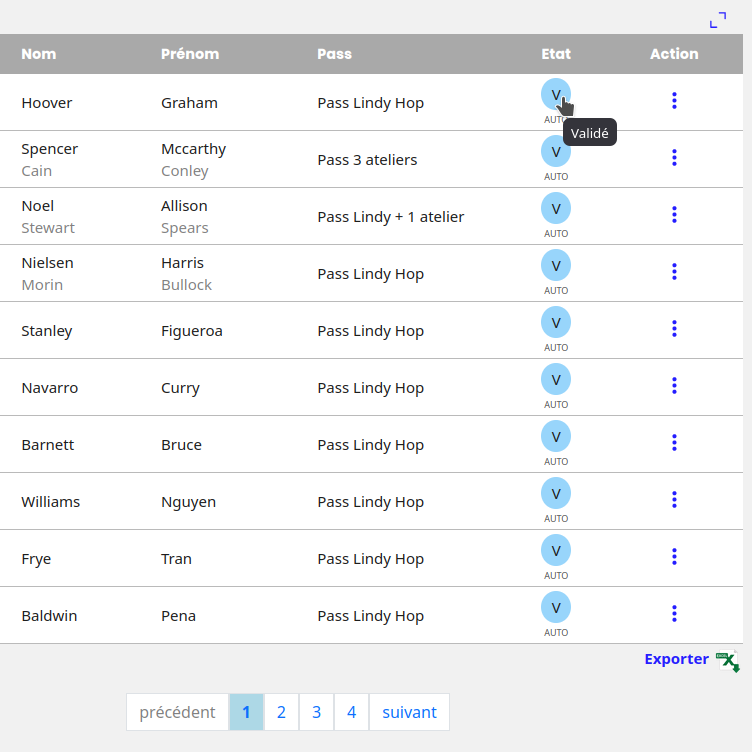Image resolution: width=752 pixels, height=752 pixels.
Task: Select the 'Pass Lindy + 1 atelier' cell
Action: coord(390,217)
